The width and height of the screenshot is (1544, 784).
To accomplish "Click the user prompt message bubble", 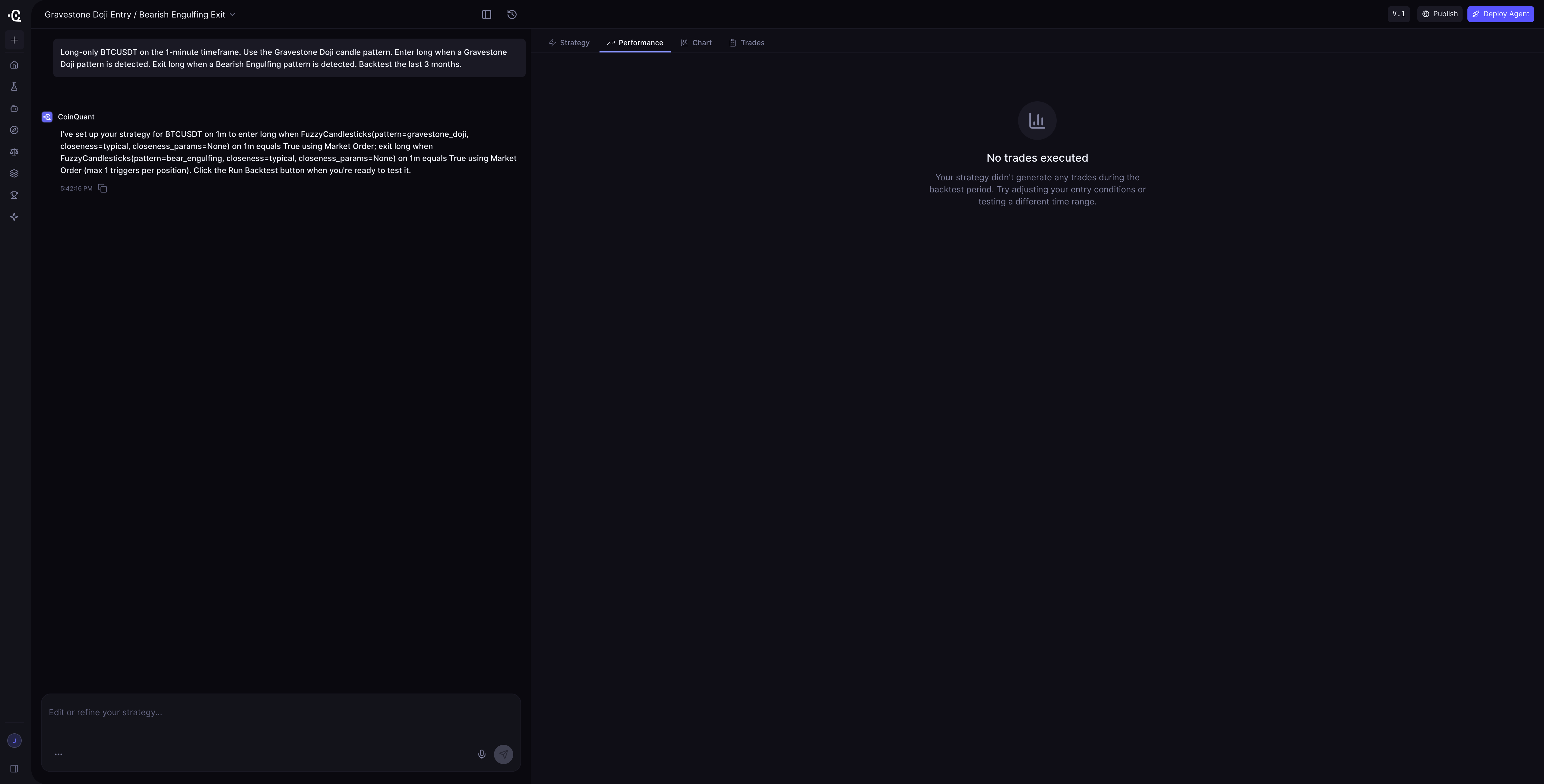I will pos(289,58).
